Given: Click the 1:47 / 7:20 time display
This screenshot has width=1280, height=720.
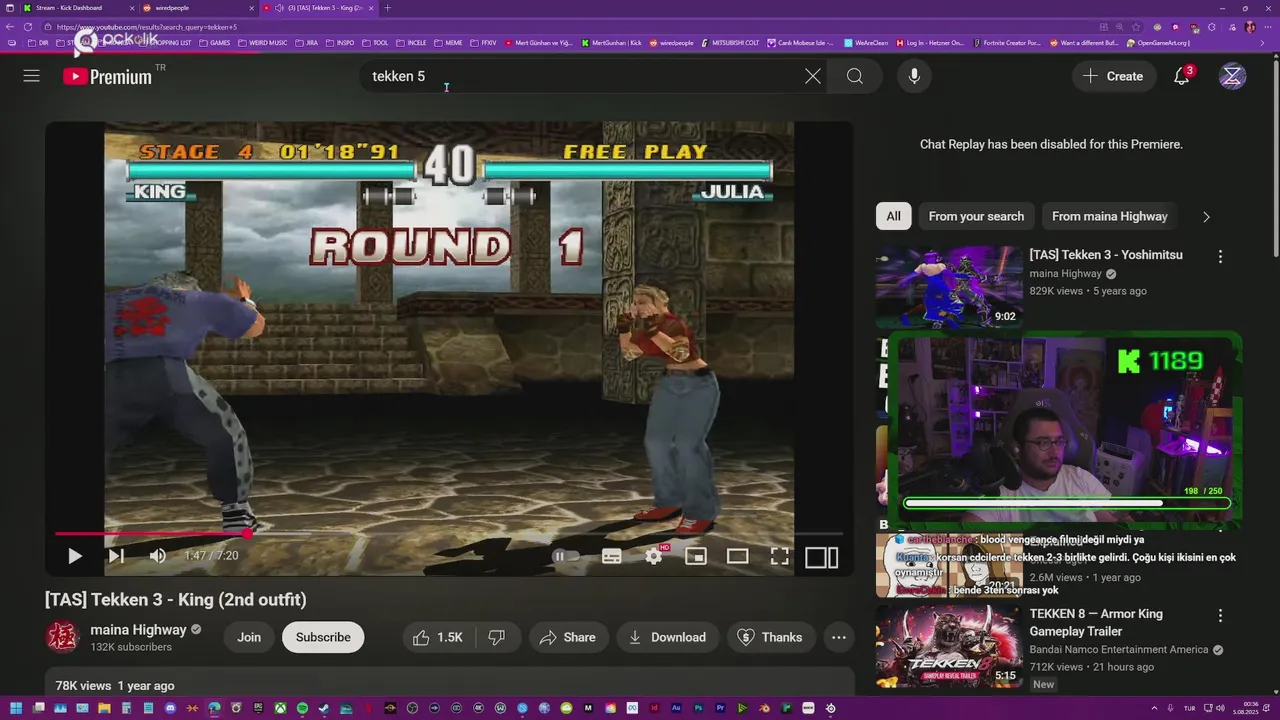Looking at the screenshot, I should tap(211, 556).
